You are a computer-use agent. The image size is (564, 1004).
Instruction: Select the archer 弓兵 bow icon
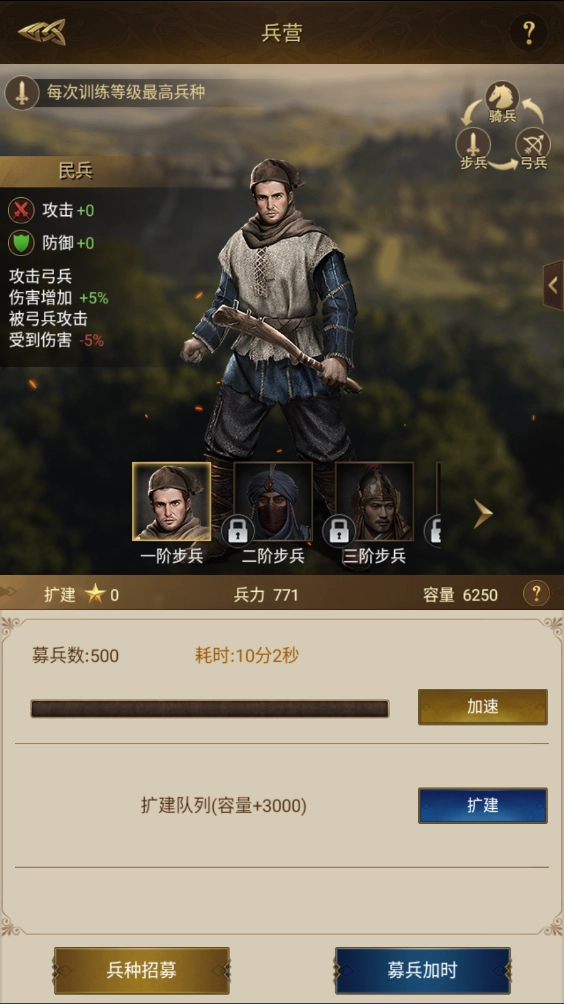tap(533, 143)
